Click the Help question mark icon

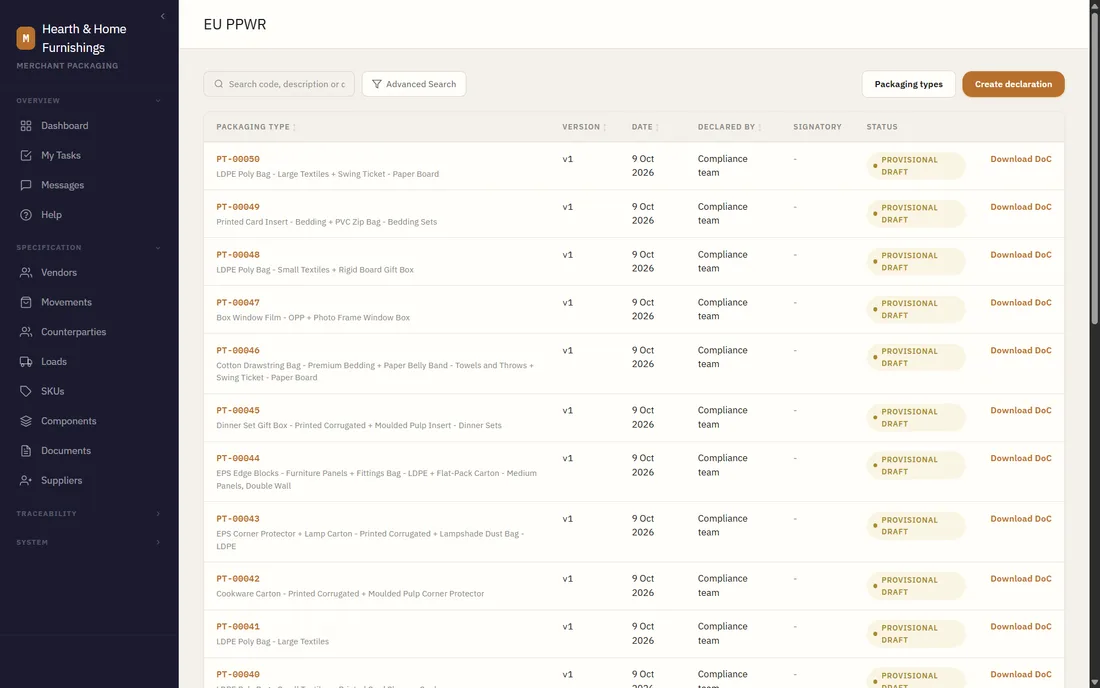point(26,215)
